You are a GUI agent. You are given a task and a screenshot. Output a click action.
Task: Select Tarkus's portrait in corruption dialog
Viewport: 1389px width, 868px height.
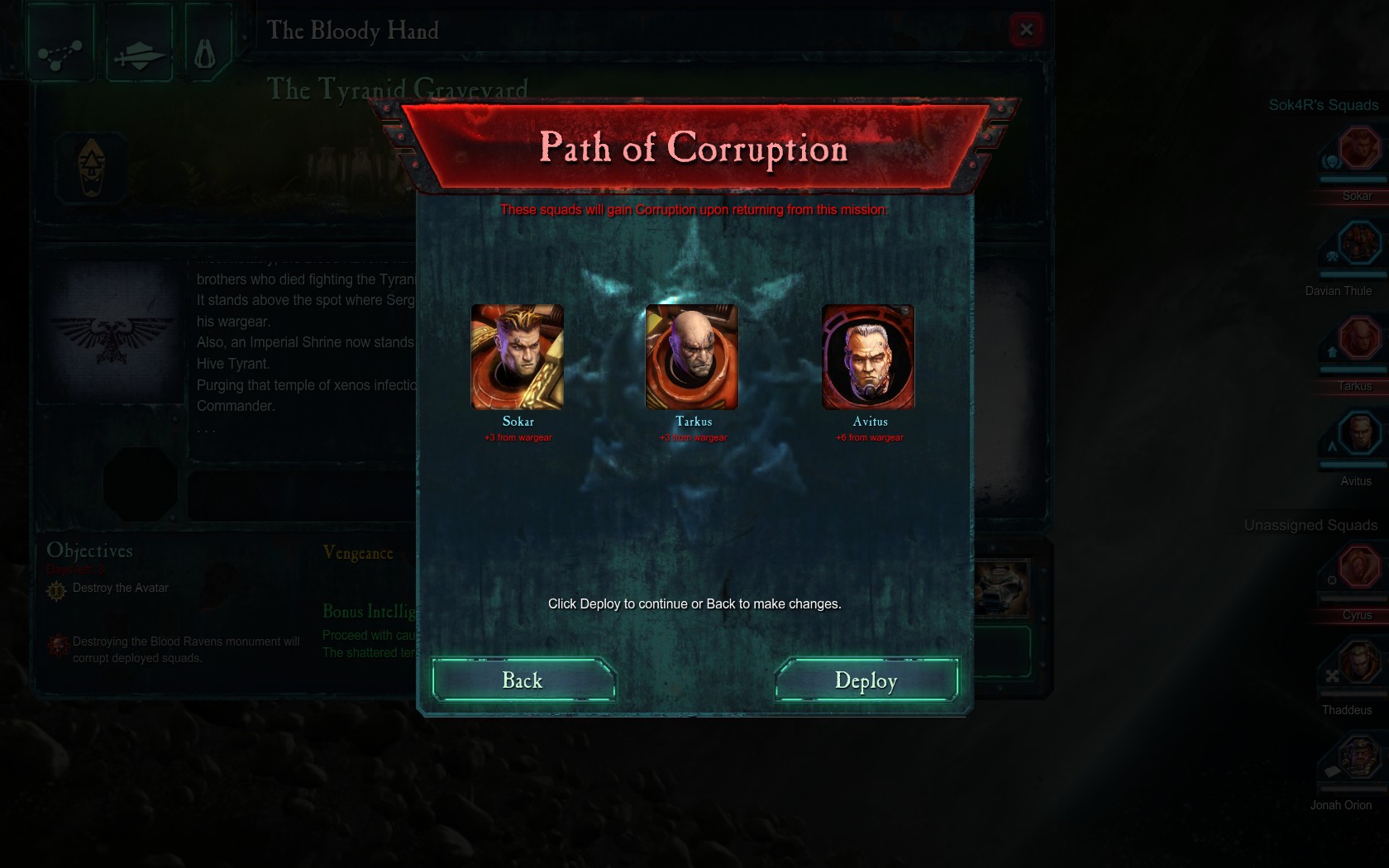(x=692, y=356)
